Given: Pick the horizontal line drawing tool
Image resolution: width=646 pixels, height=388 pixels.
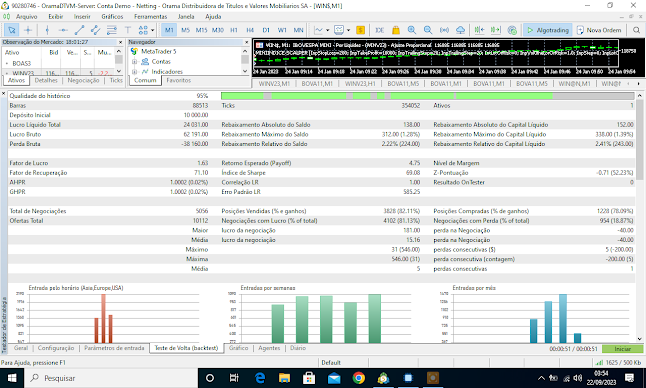Looking at the screenshot, I should click(63, 30).
